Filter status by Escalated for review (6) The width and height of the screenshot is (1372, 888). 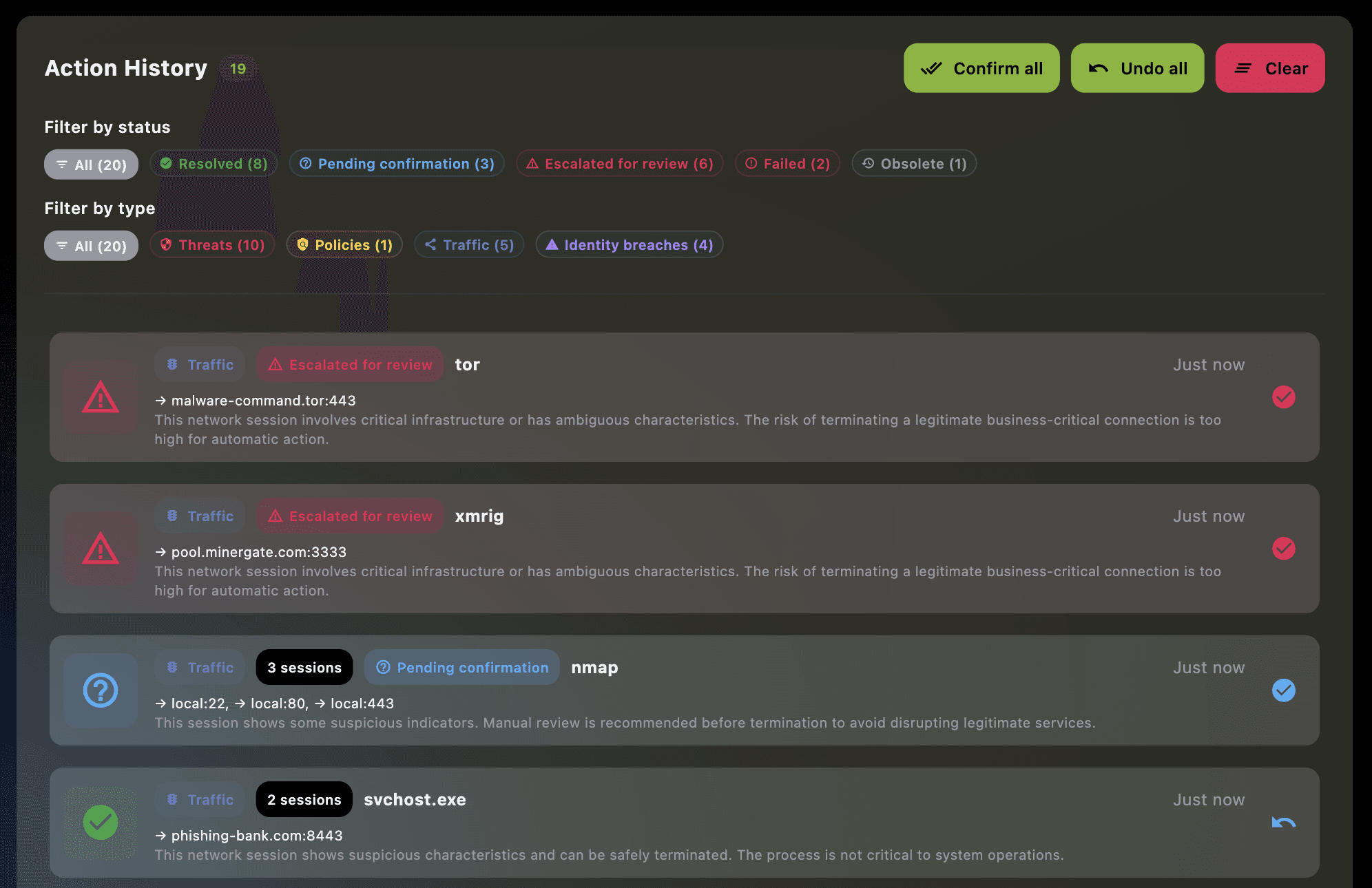click(619, 164)
